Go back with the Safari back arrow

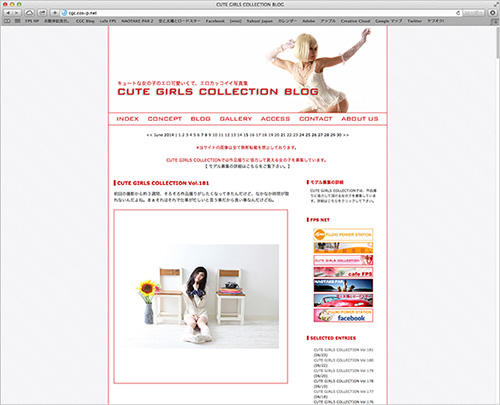pos(8,13)
